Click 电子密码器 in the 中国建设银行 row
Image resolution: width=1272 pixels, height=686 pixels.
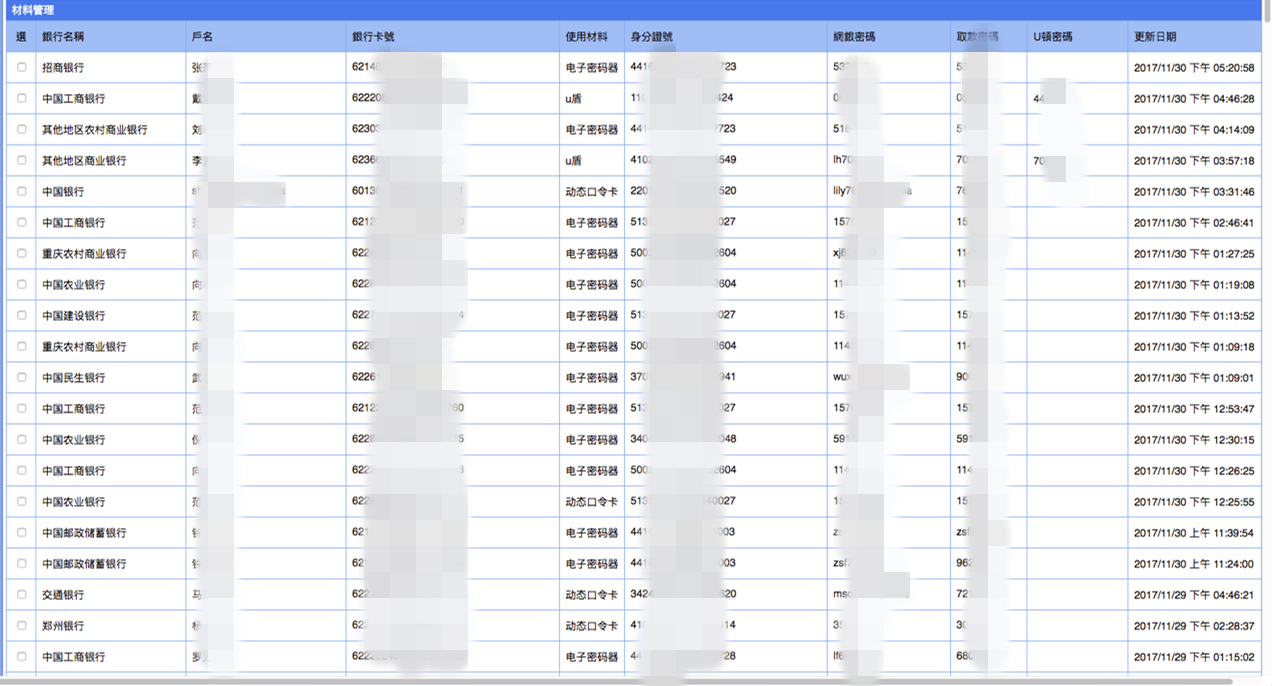[592, 316]
